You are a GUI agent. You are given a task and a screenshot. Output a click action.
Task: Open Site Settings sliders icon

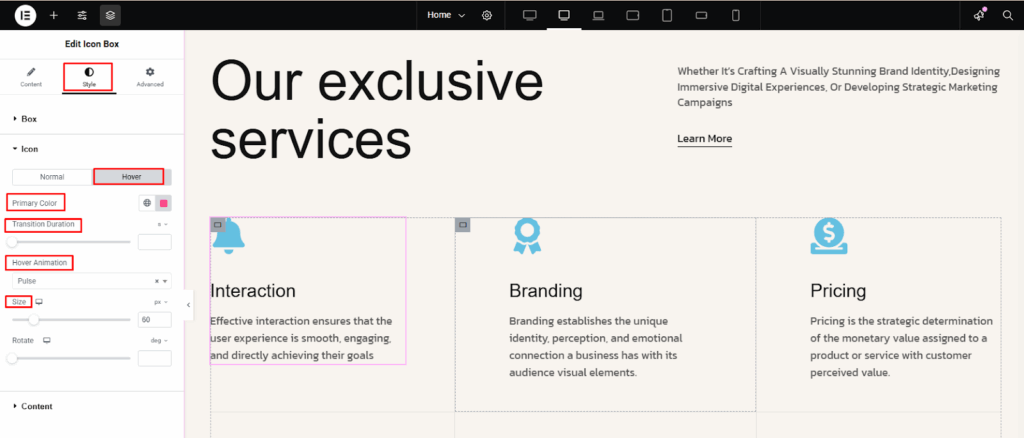pyautogui.click(x=82, y=15)
